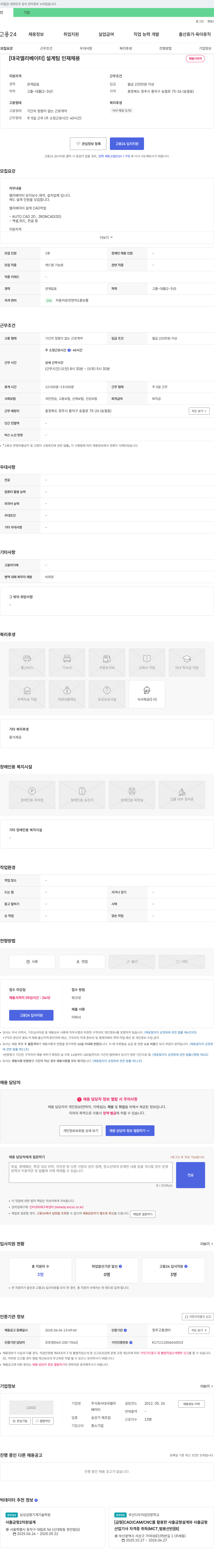
Task: Click the 식사제공(1식) meal provision icon
Action: pyautogui.click(x=147, y=694)
